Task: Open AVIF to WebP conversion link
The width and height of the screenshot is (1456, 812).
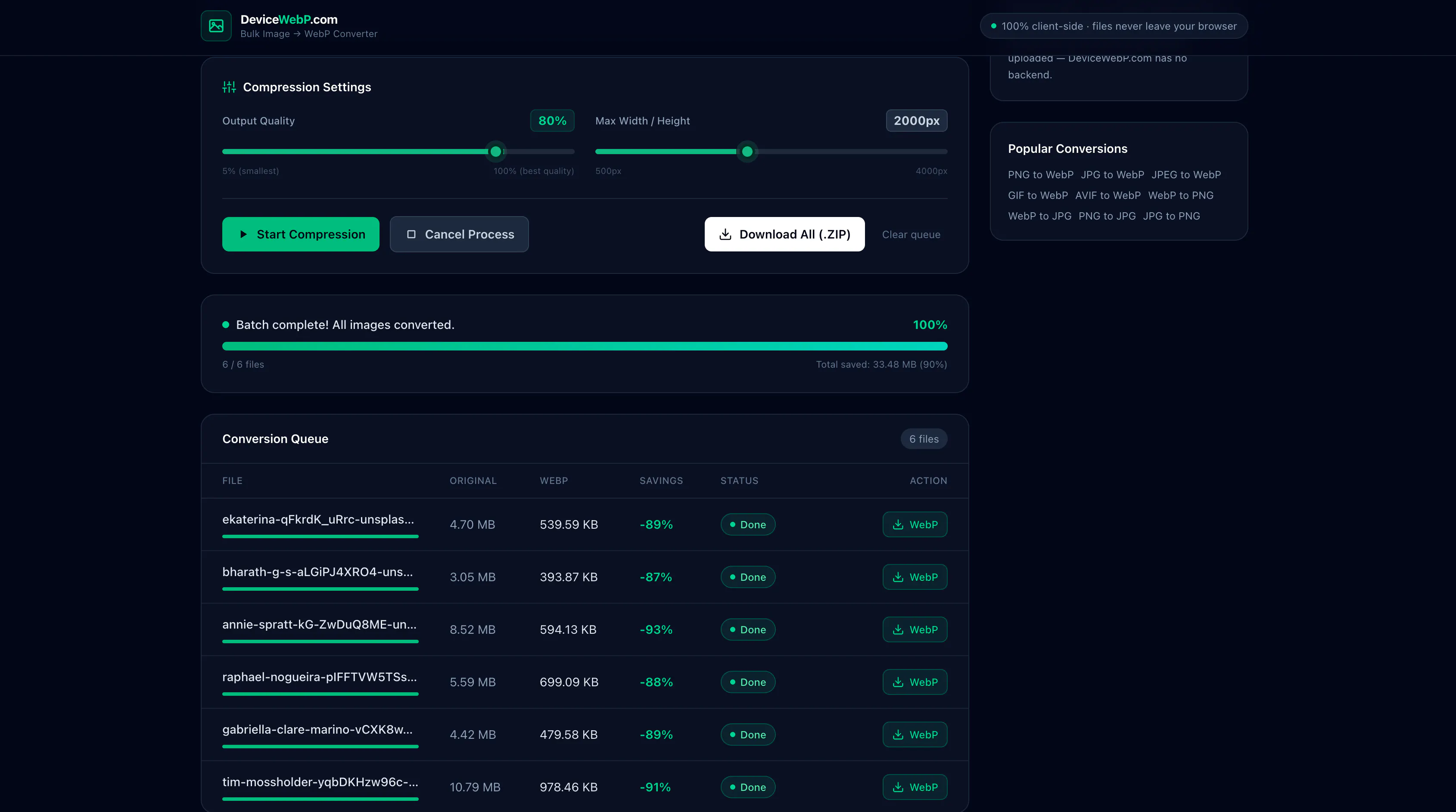Action: coord(1108,195)
